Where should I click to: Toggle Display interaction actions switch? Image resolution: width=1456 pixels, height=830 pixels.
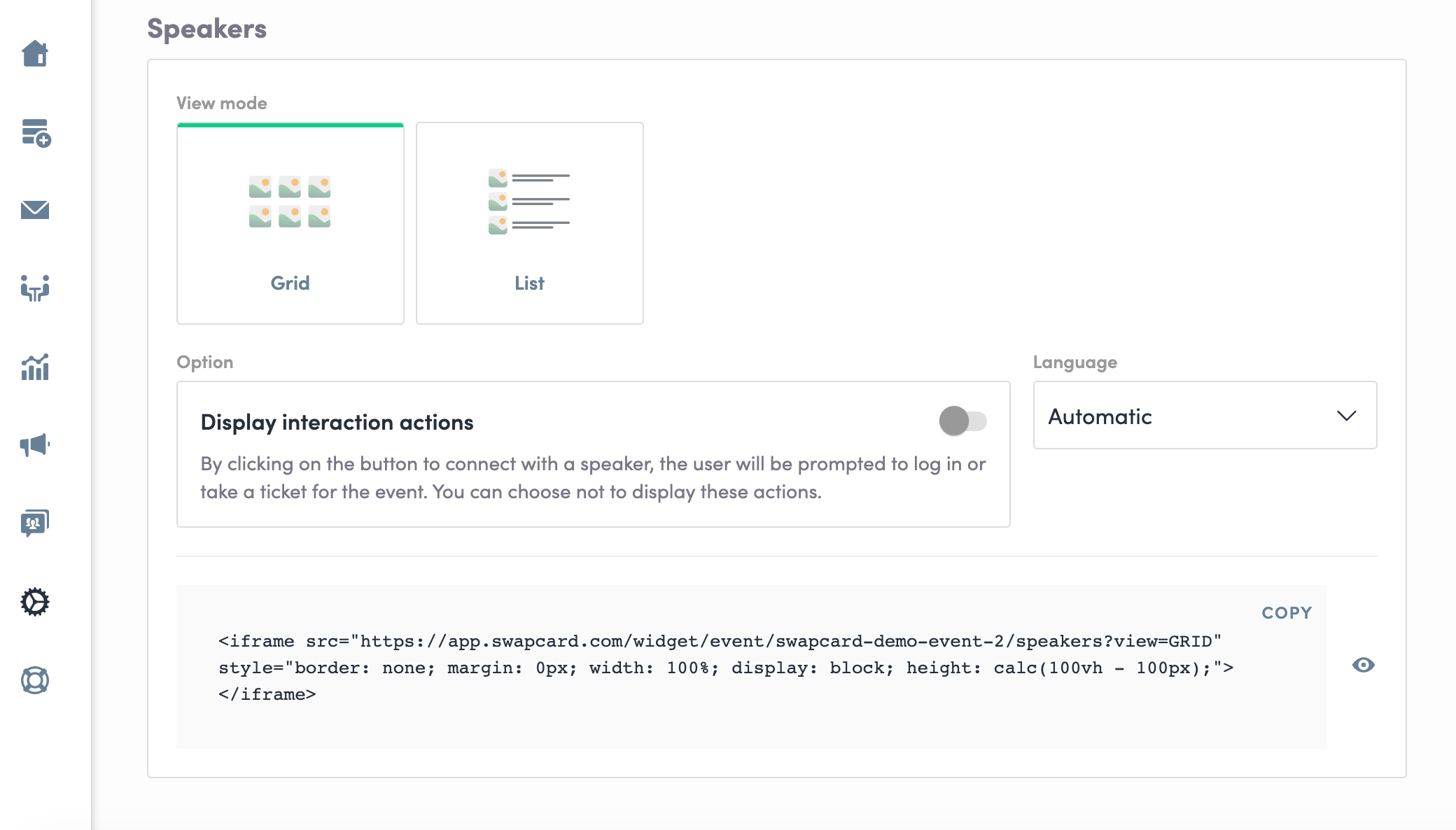click(x=962, y=421)
